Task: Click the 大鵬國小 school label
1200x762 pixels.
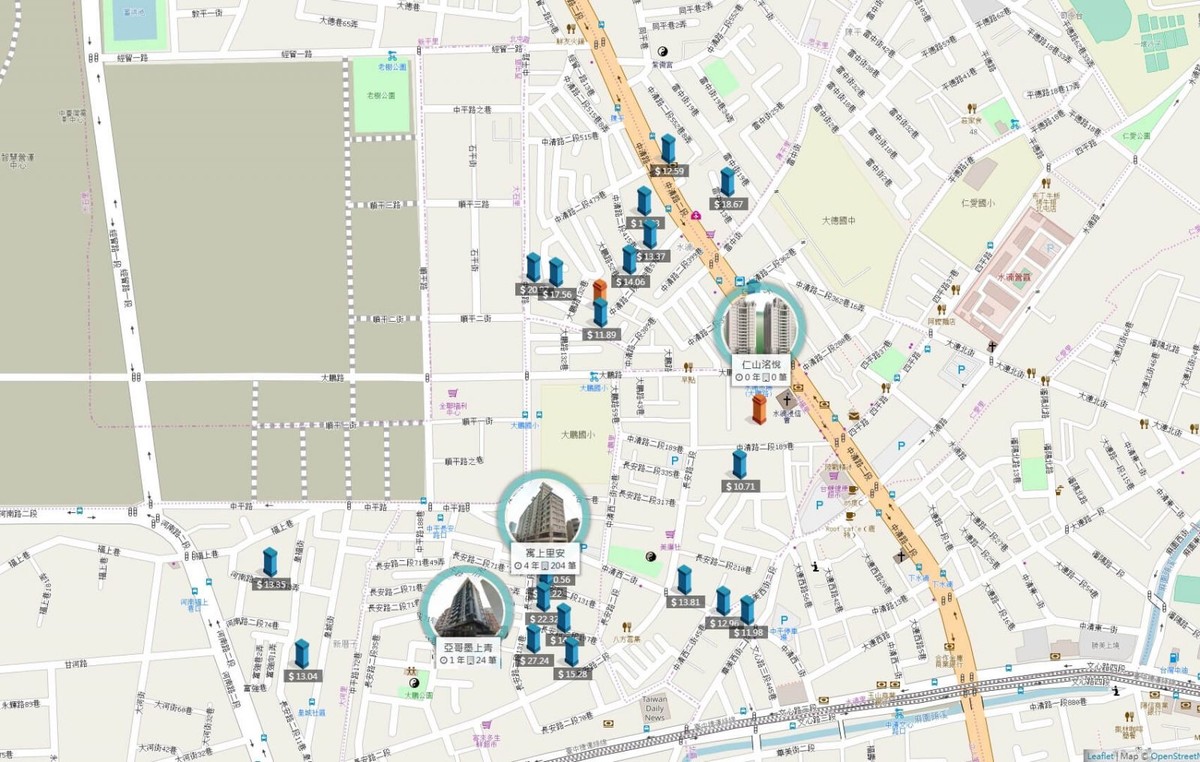Action: 576,434
